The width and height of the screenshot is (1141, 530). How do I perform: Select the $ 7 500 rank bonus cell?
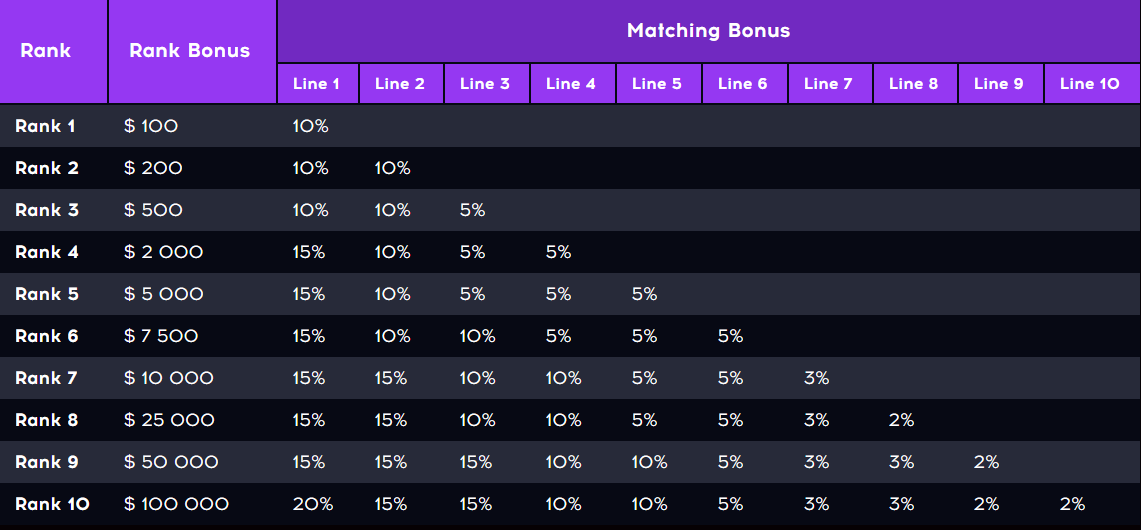[161, 336]
